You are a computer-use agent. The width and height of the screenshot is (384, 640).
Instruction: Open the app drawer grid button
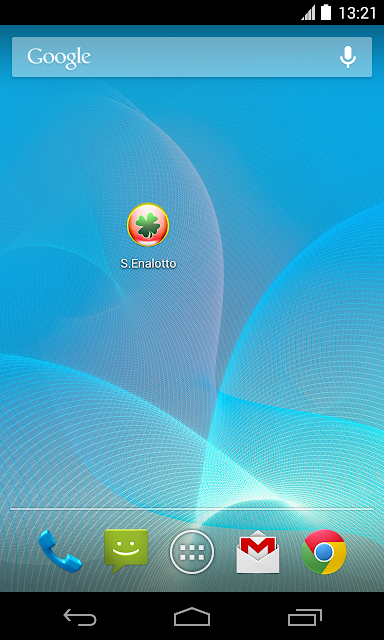coord(192,552)
